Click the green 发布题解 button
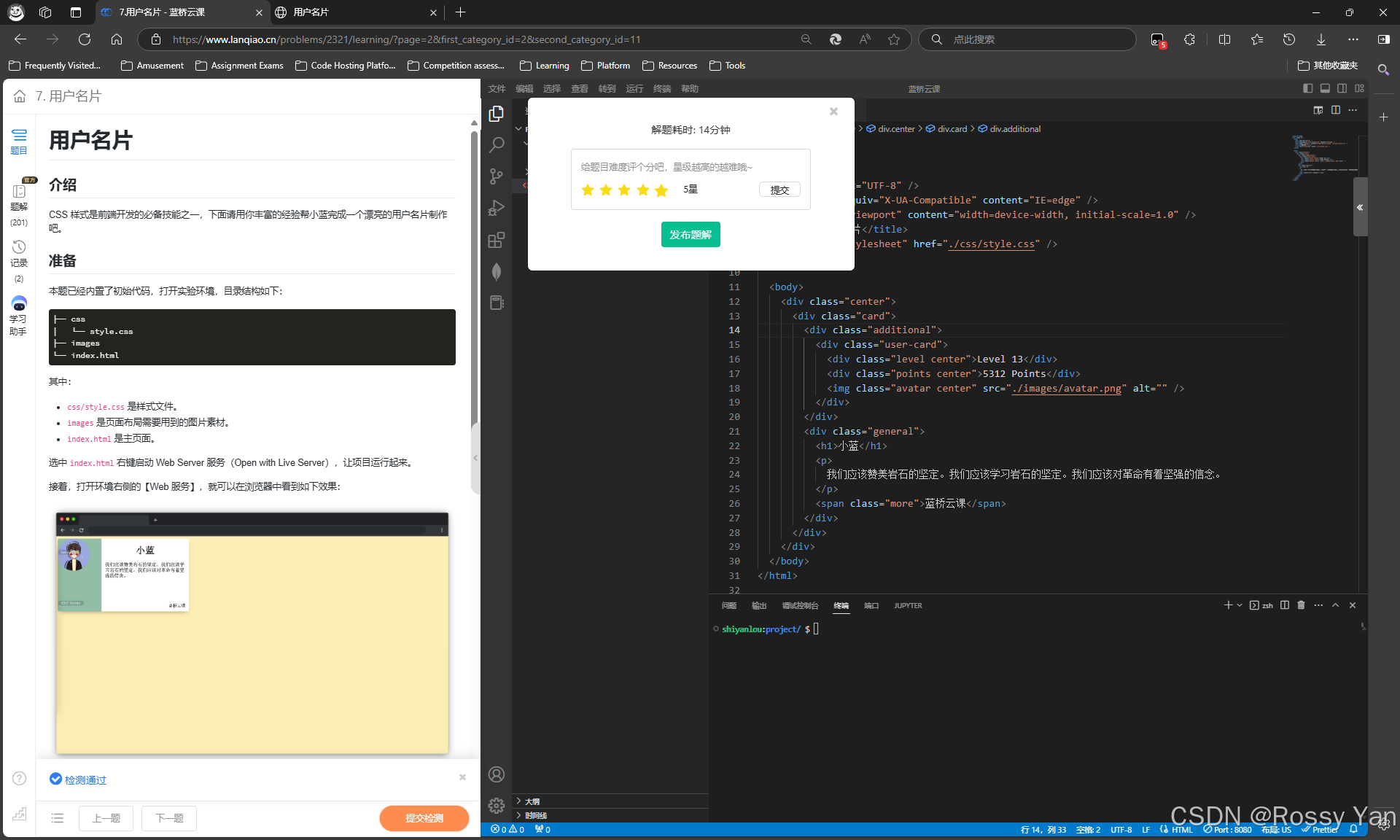 (691, 235)
